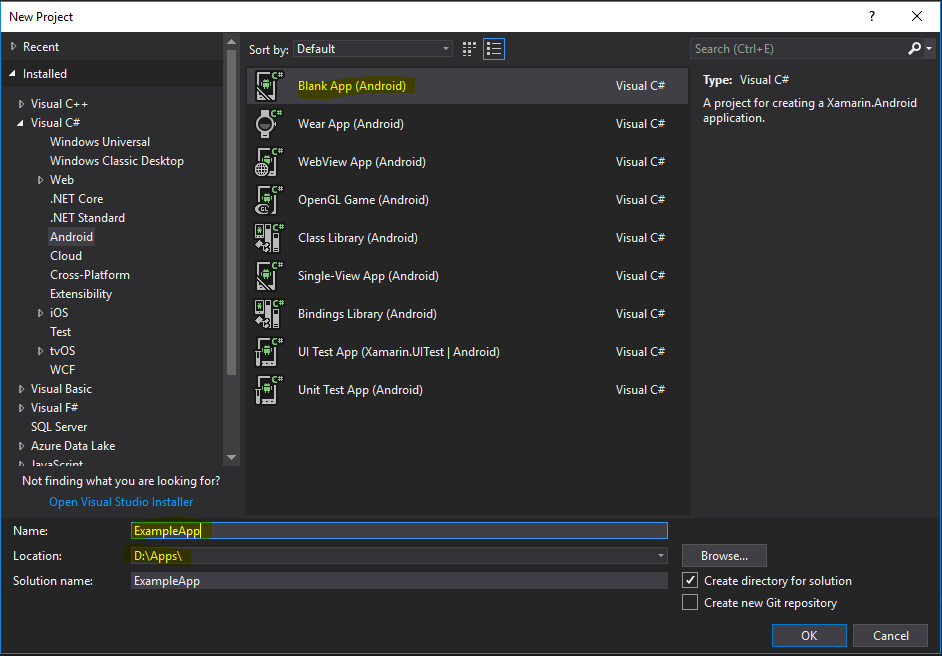This screenshot has width=942, height=656.
Task: Select the Cross-Platform category
Action: (x=90, y=275)
